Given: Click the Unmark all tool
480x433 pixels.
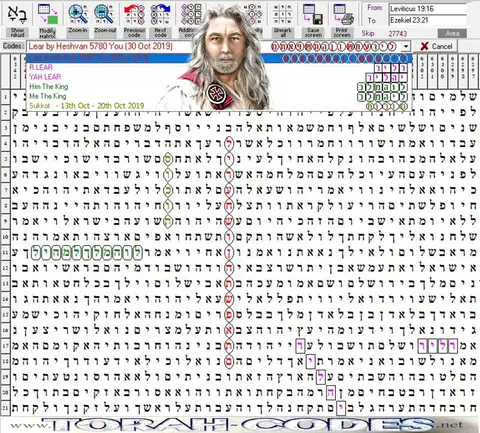Looking at the screenshot, I should tap(282, 19).
